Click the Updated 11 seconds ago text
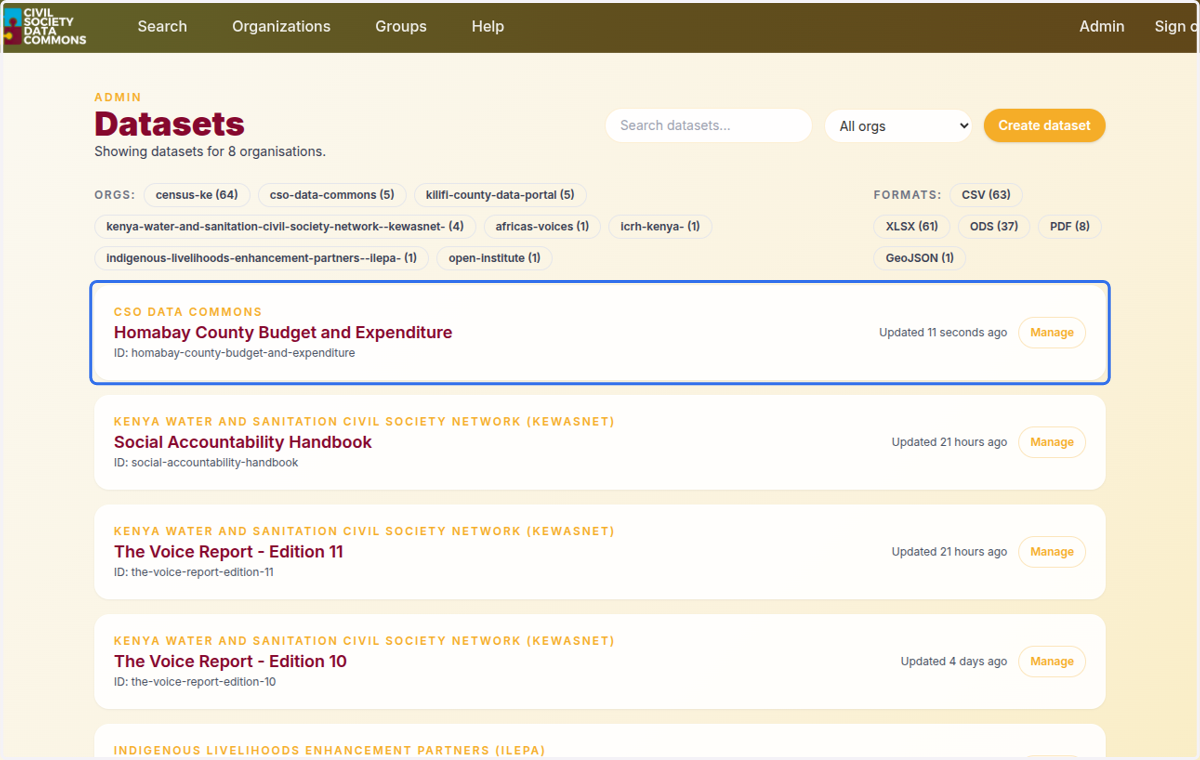Screen dimensions: 1200x760 [x=943, y=333]
